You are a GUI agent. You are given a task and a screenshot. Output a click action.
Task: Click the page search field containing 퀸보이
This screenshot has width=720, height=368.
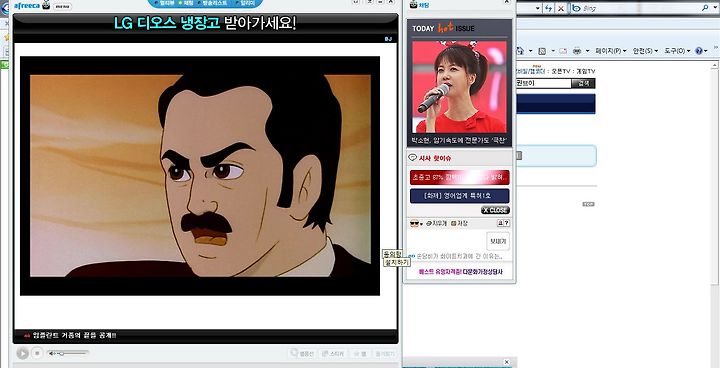[x=543, y=83]
